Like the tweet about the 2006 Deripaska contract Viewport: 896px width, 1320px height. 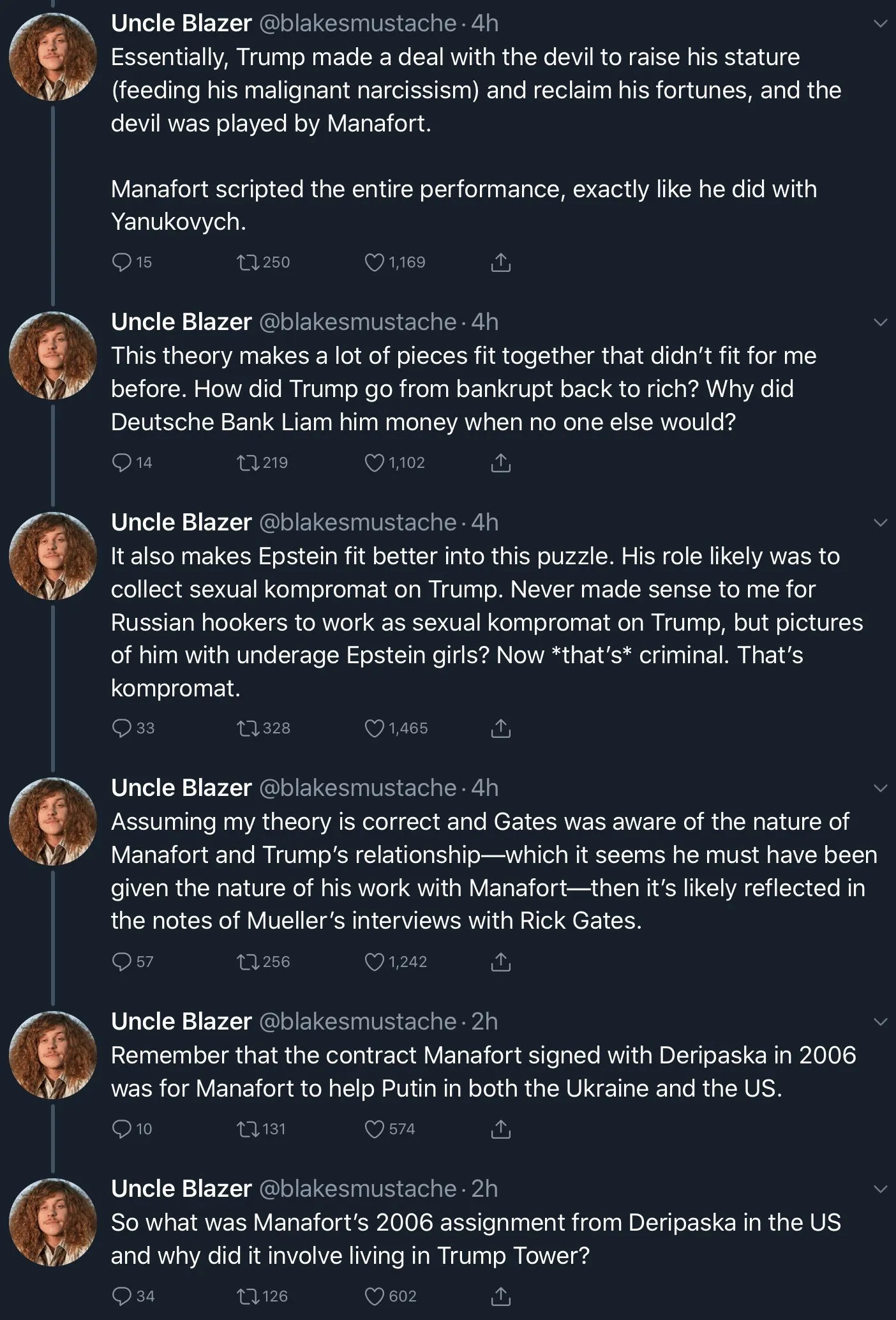pos(374,1129)
